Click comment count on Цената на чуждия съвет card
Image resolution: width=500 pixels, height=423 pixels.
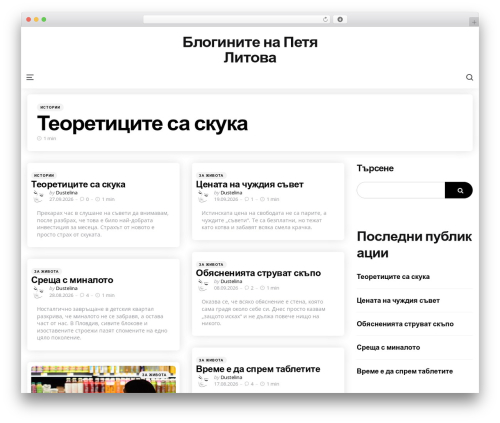point(249,199)
